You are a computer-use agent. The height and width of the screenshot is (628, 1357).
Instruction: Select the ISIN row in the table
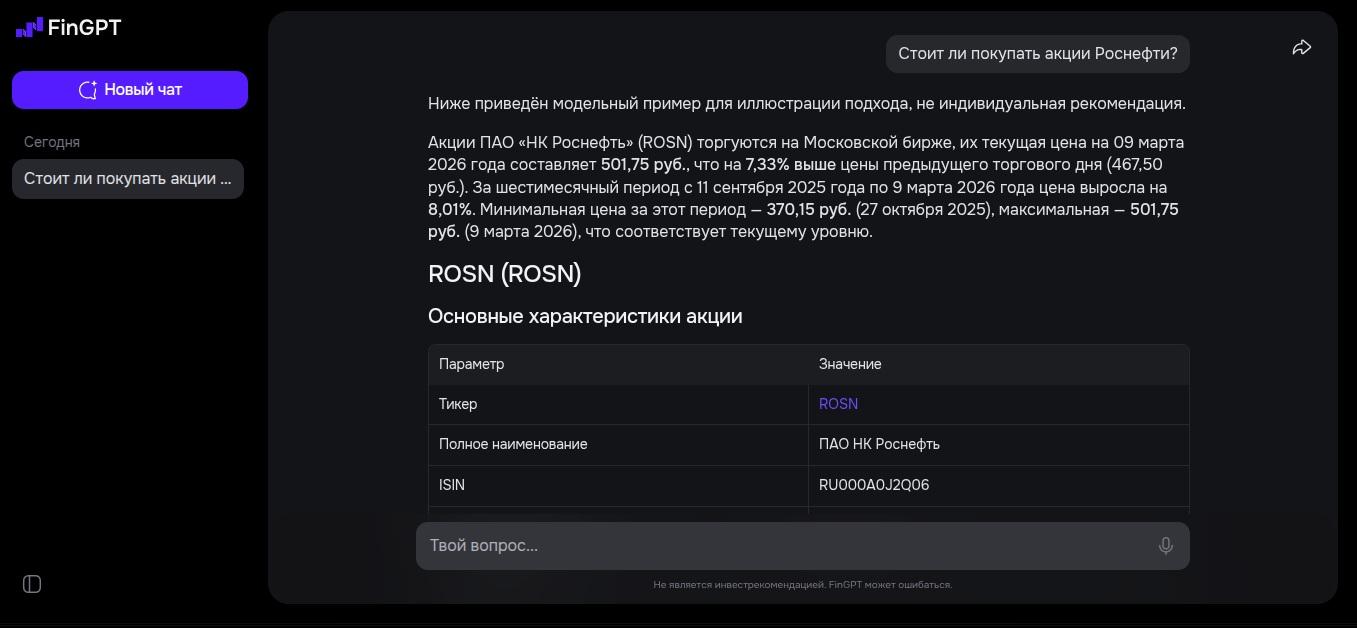click(452, 484)
